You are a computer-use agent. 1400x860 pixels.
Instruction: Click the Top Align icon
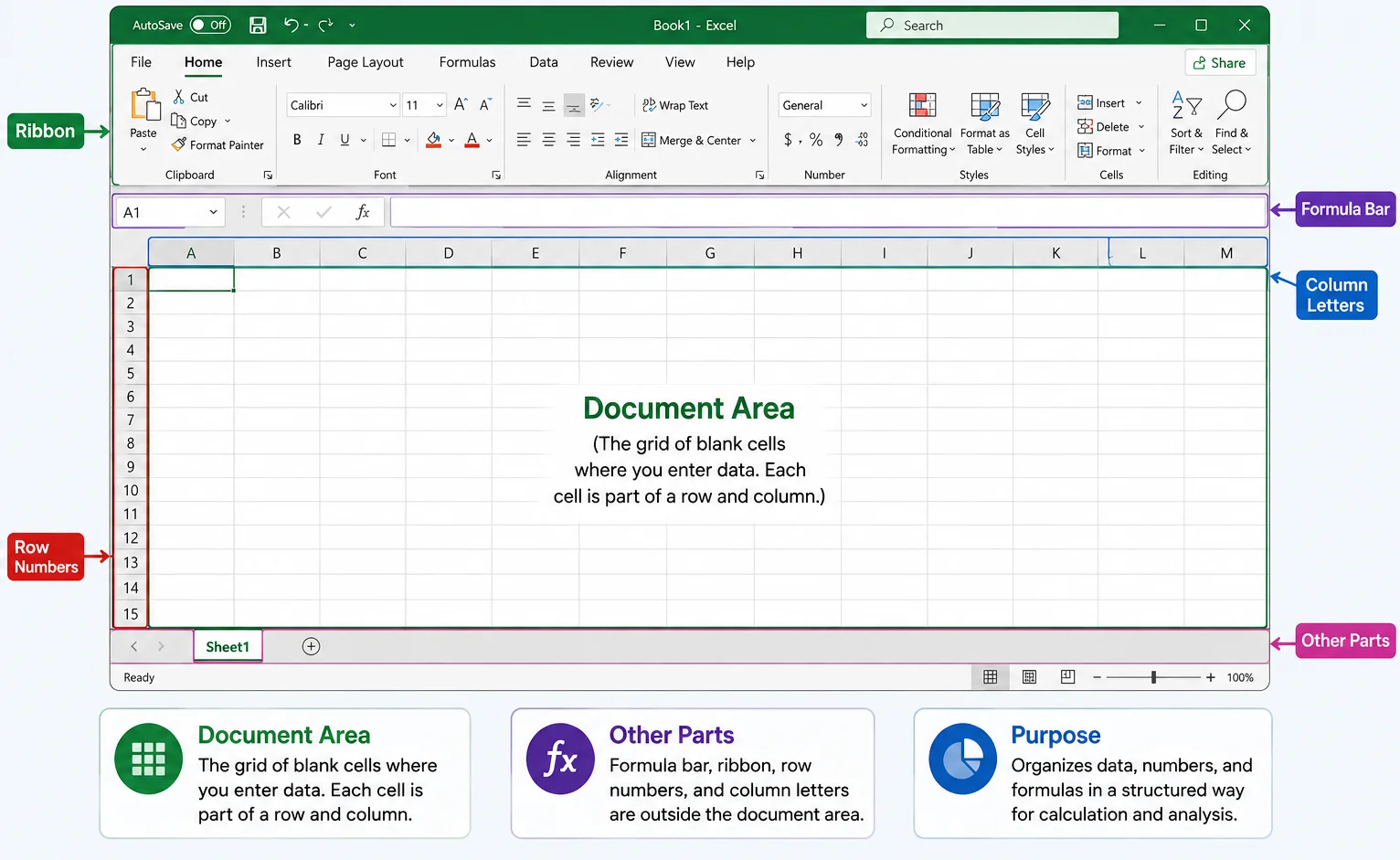coord(524,105)
